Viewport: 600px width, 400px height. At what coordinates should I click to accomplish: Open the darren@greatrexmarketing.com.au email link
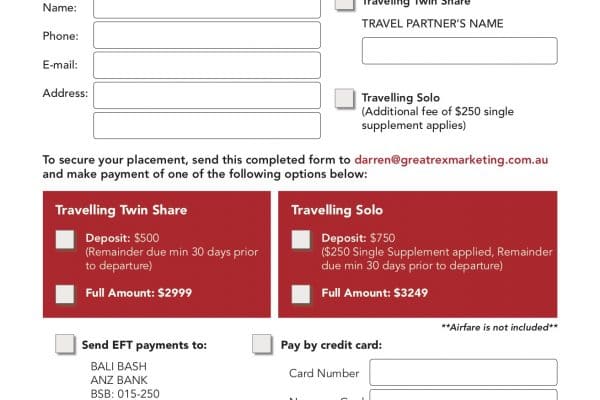pyautogui.click(x=451, y=160)
